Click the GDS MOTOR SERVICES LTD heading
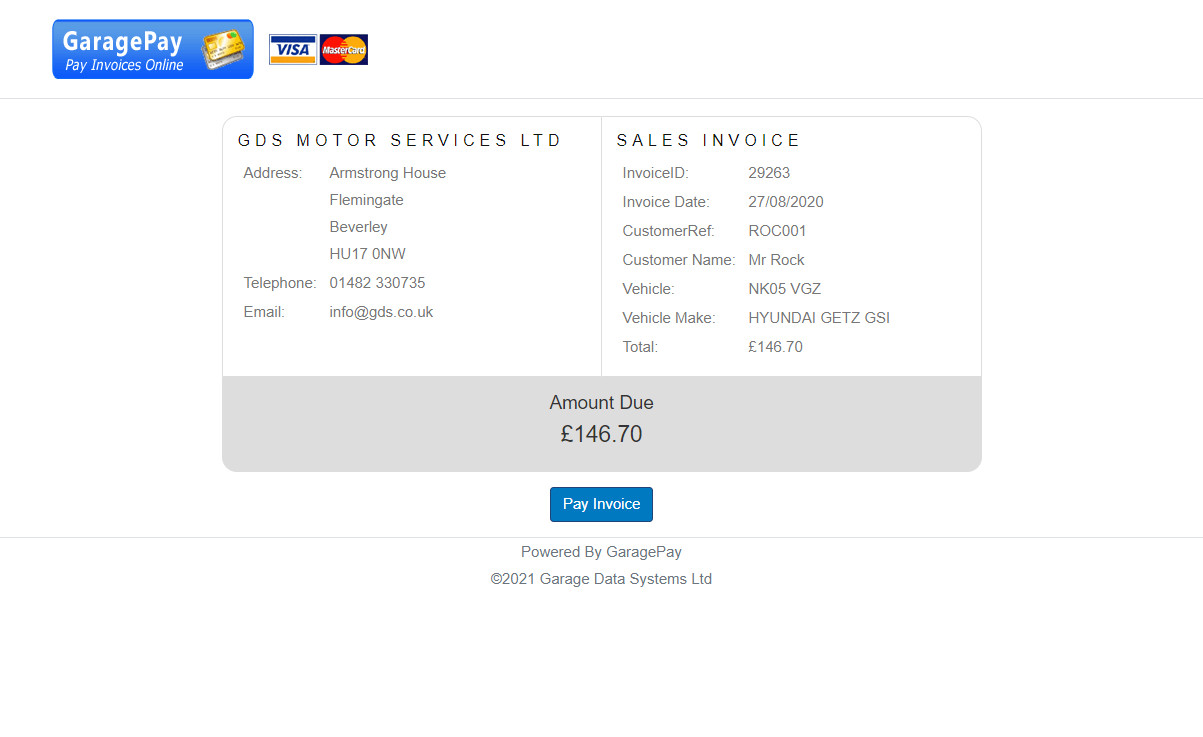 pyautogui.click(x=400, y=141)
